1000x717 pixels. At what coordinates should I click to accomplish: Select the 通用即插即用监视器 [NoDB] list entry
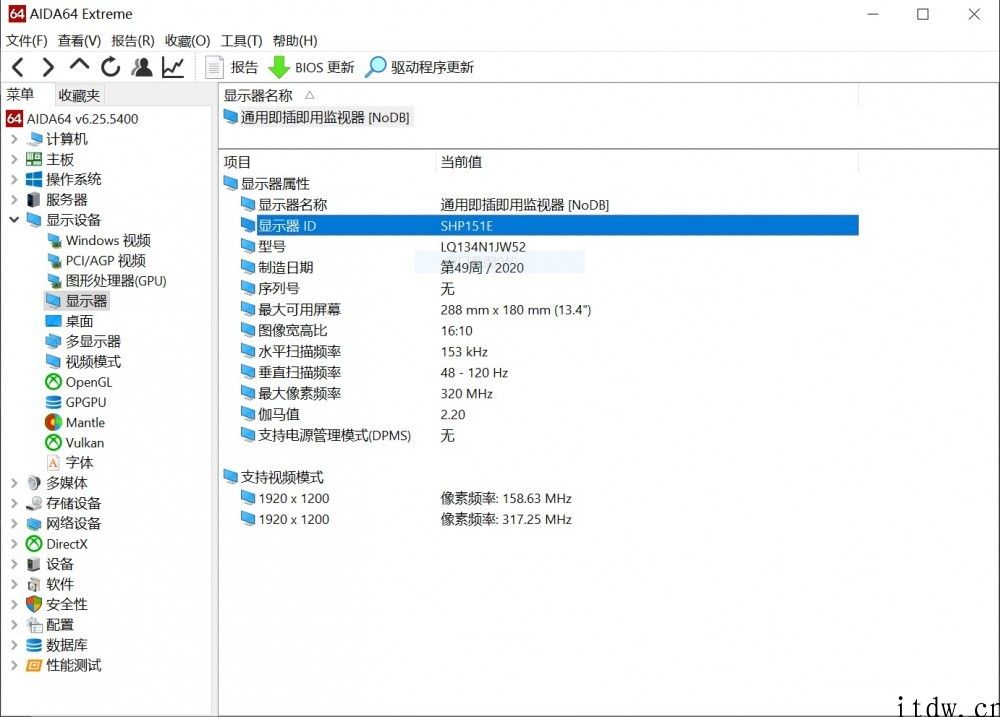click(x=318, y=117)
